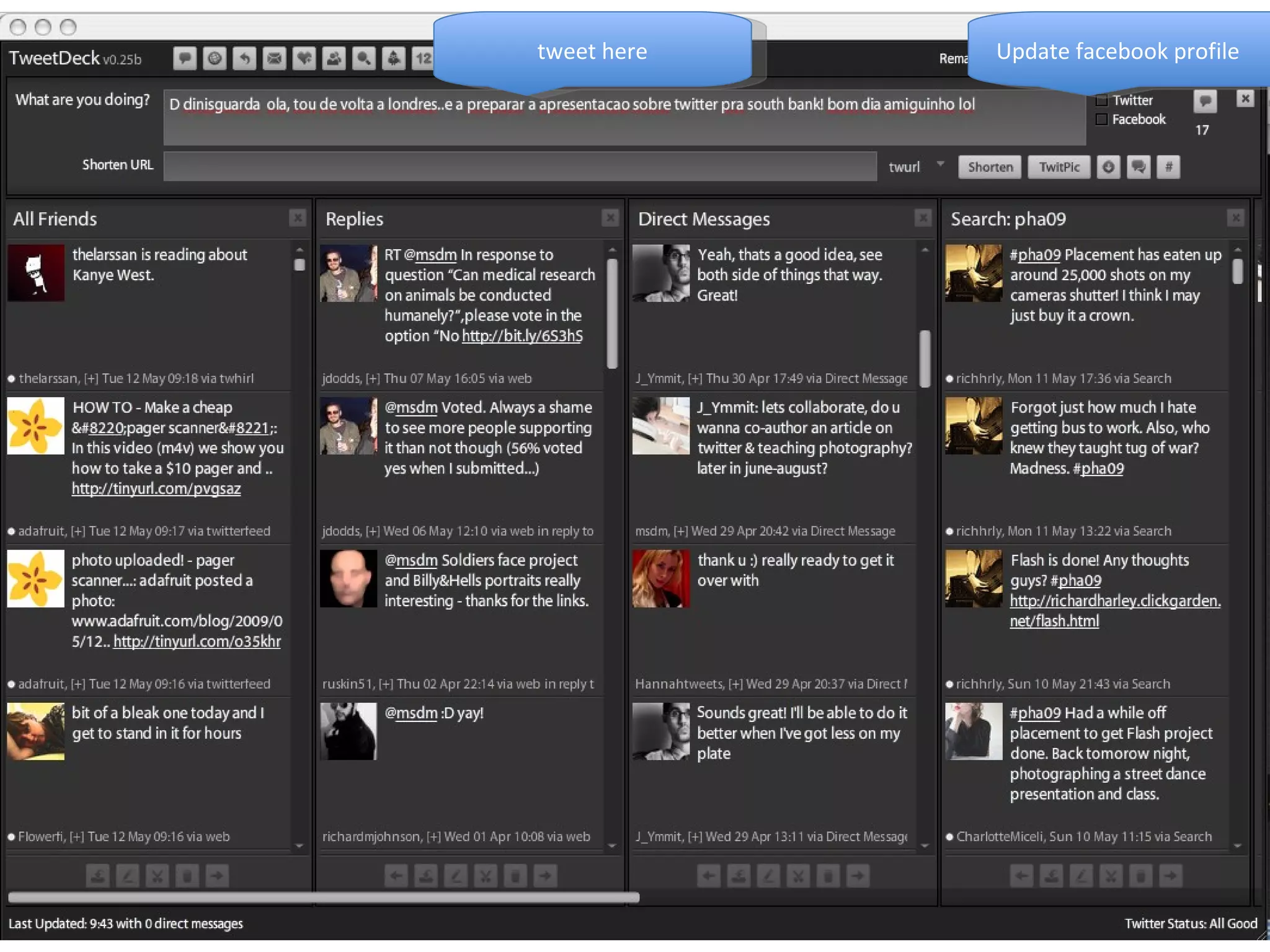This screenshot has height=952, width=1270.
Task: Expand [+] on Hannahtweets message footer
Action: 735,684
